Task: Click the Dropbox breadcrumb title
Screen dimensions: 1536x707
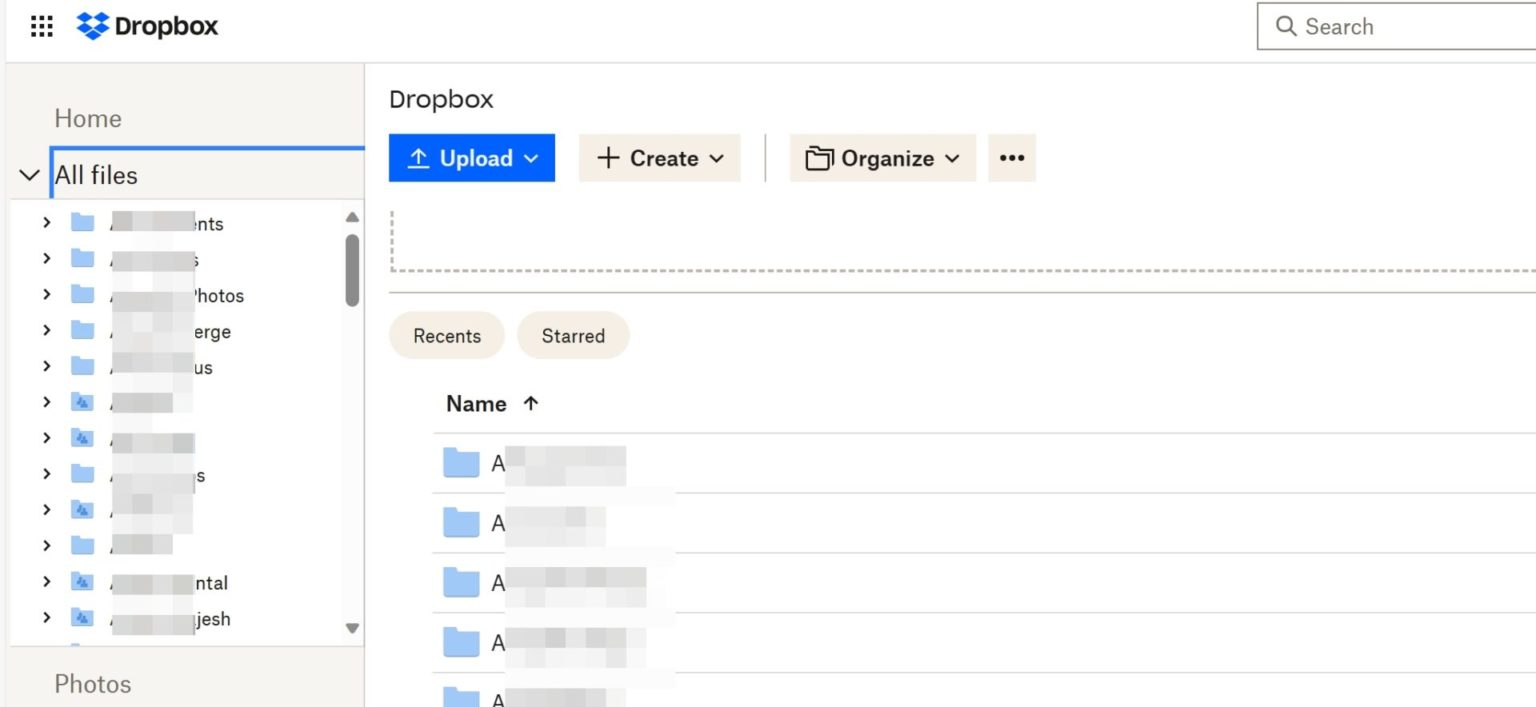Action: pyautogui.click(x=441, y=100)
